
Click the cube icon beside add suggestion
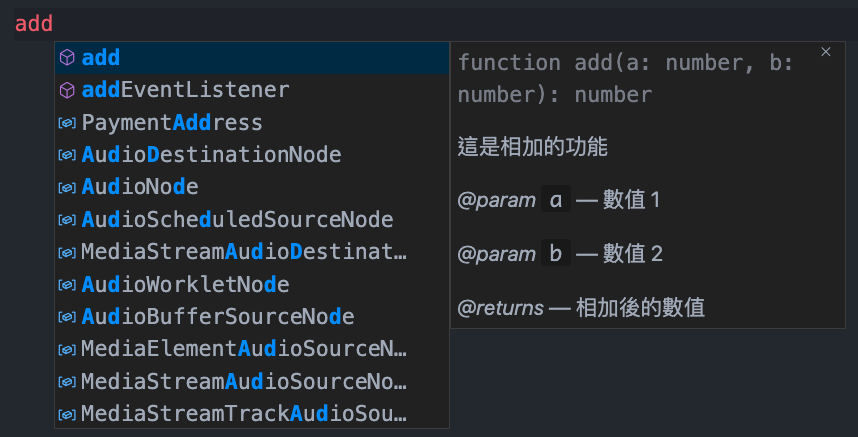(x=67, y=58)
